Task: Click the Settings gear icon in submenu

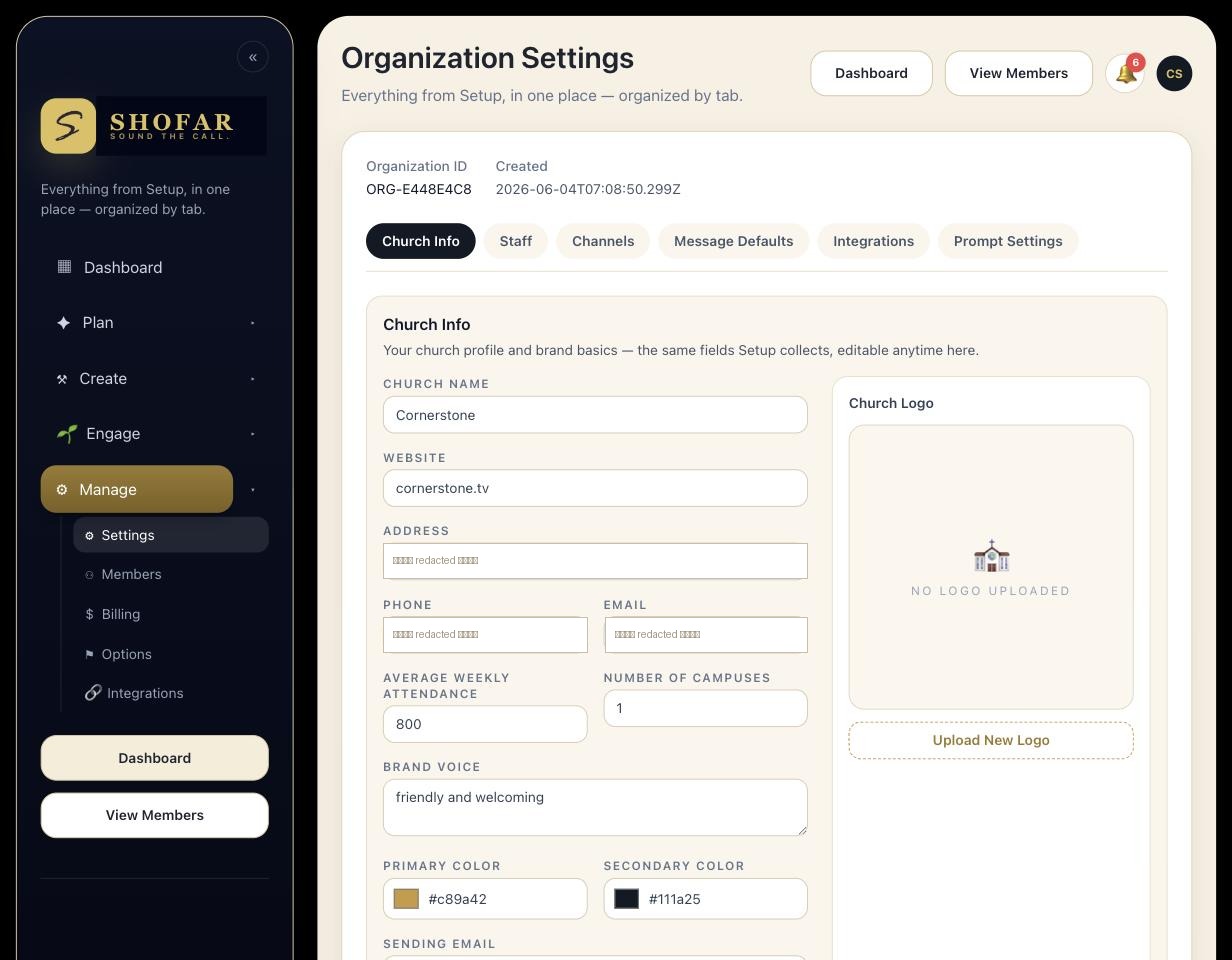Action: click(x=89, y=536)
